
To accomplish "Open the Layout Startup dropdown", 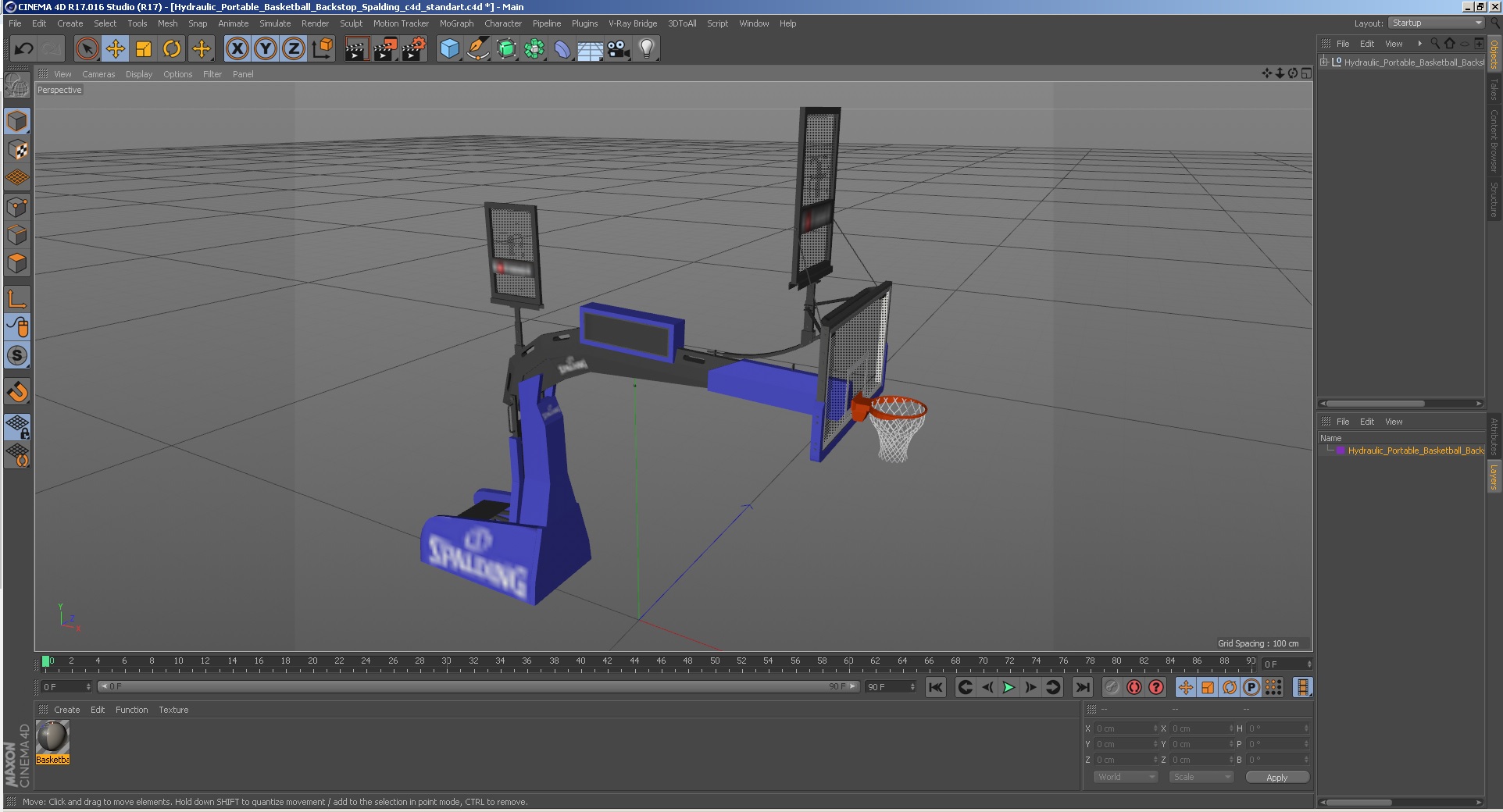I will 1437,23.
